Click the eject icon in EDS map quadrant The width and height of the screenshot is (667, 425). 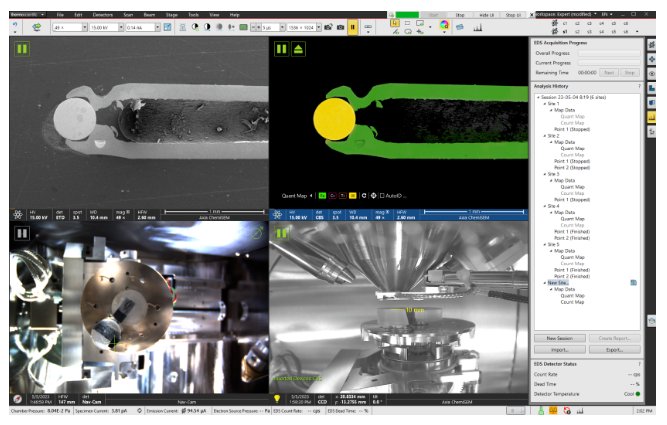click(x=297, y=48)
